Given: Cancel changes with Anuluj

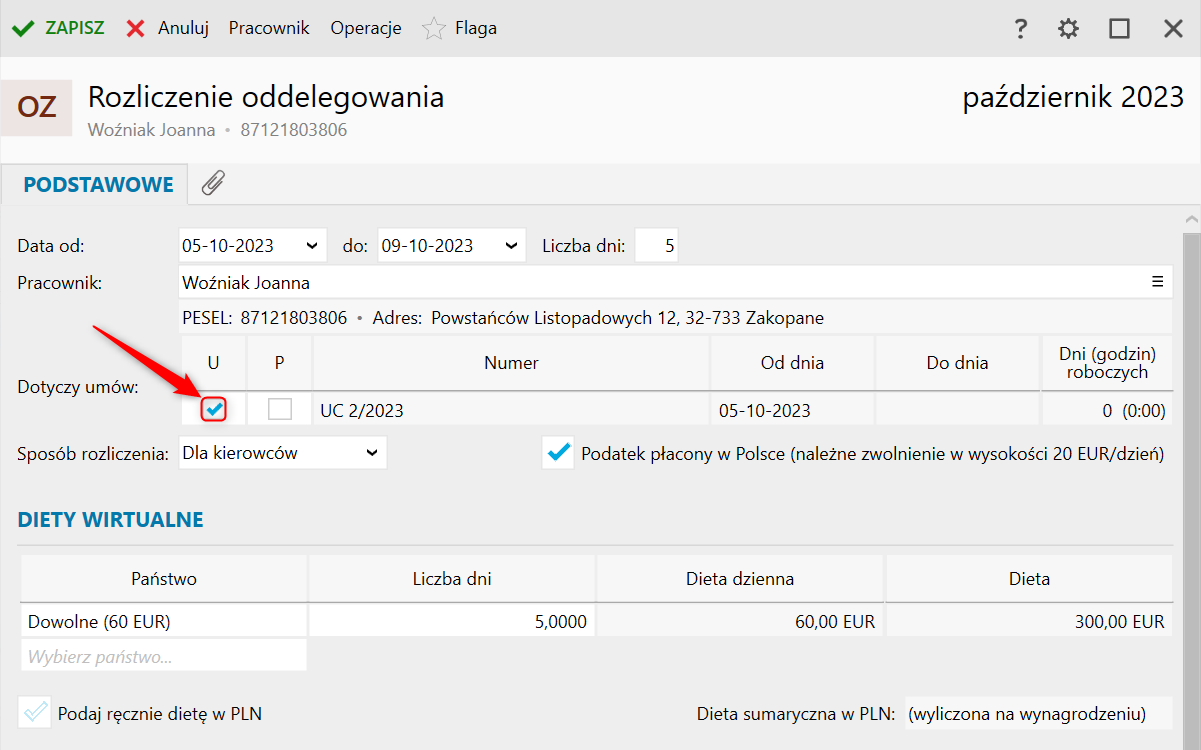Looking at the screenshot, I should pyautogui.click(x=167, y=28).
